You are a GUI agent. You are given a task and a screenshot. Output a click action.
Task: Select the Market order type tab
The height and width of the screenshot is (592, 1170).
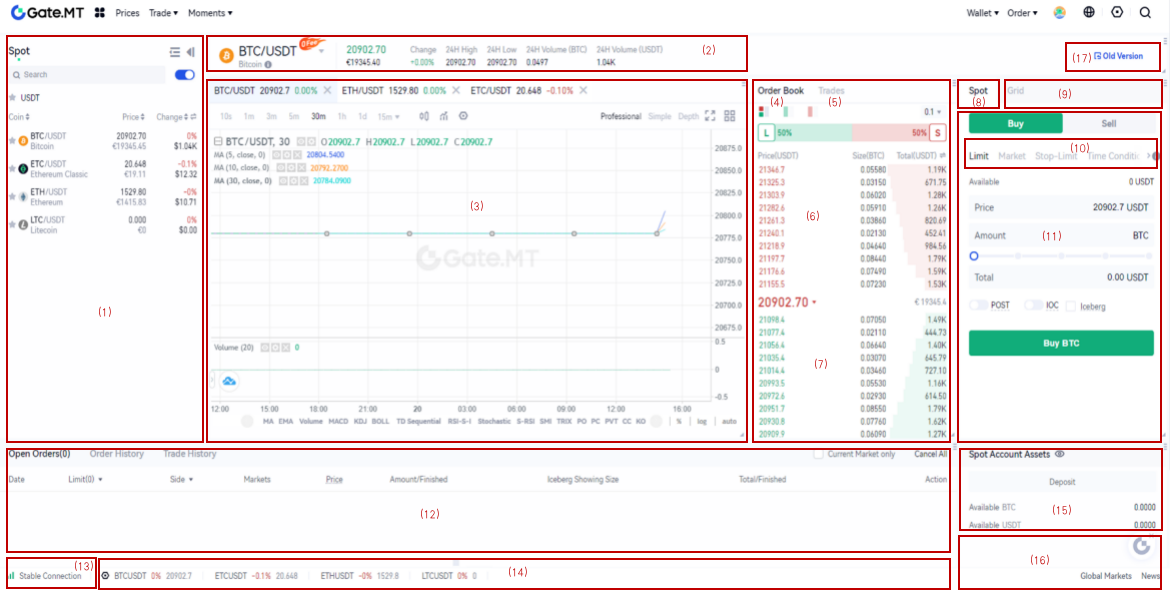[x=1011, y=156]
